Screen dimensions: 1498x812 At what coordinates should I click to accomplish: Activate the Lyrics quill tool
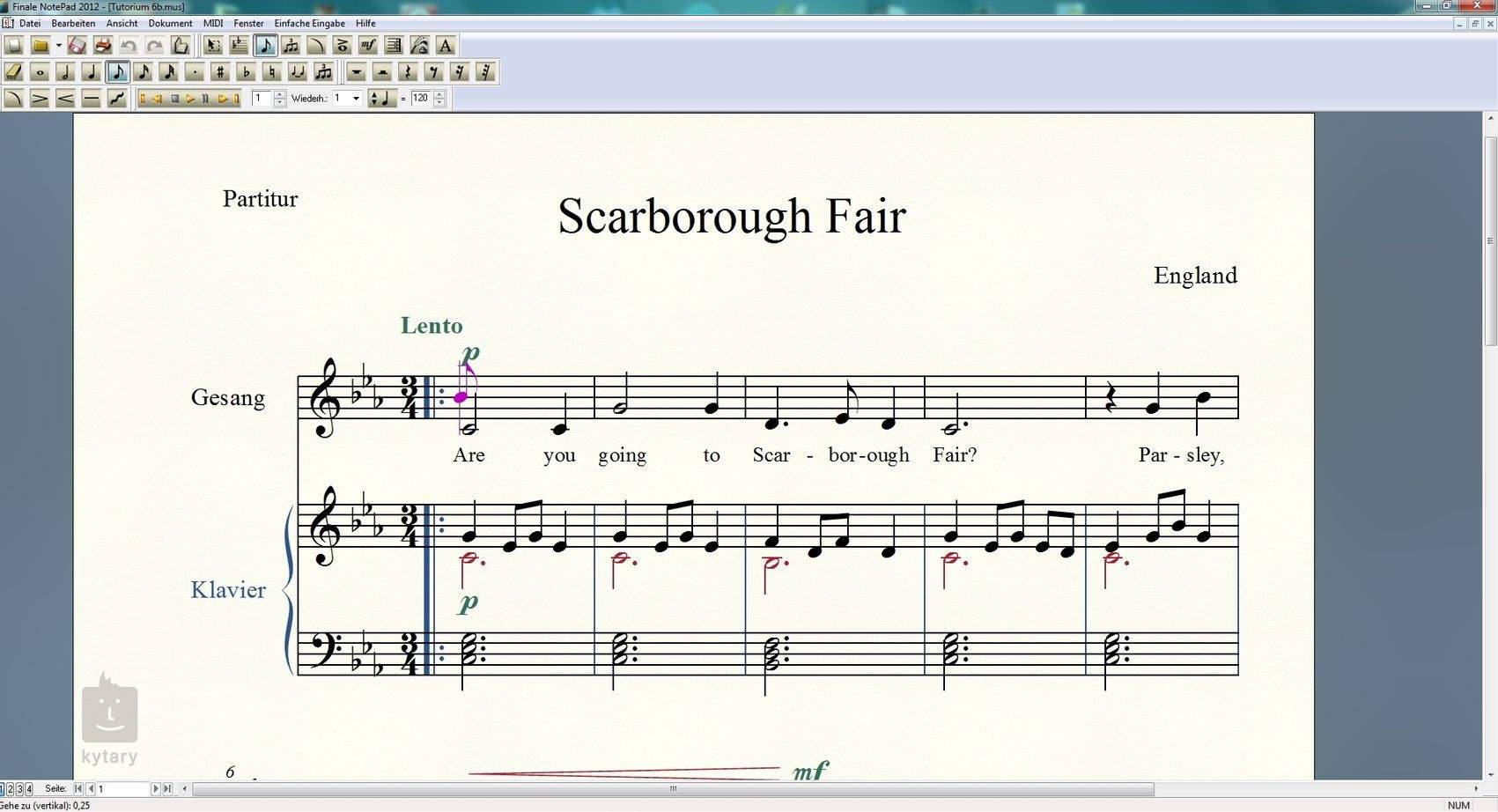click(420, 46)
